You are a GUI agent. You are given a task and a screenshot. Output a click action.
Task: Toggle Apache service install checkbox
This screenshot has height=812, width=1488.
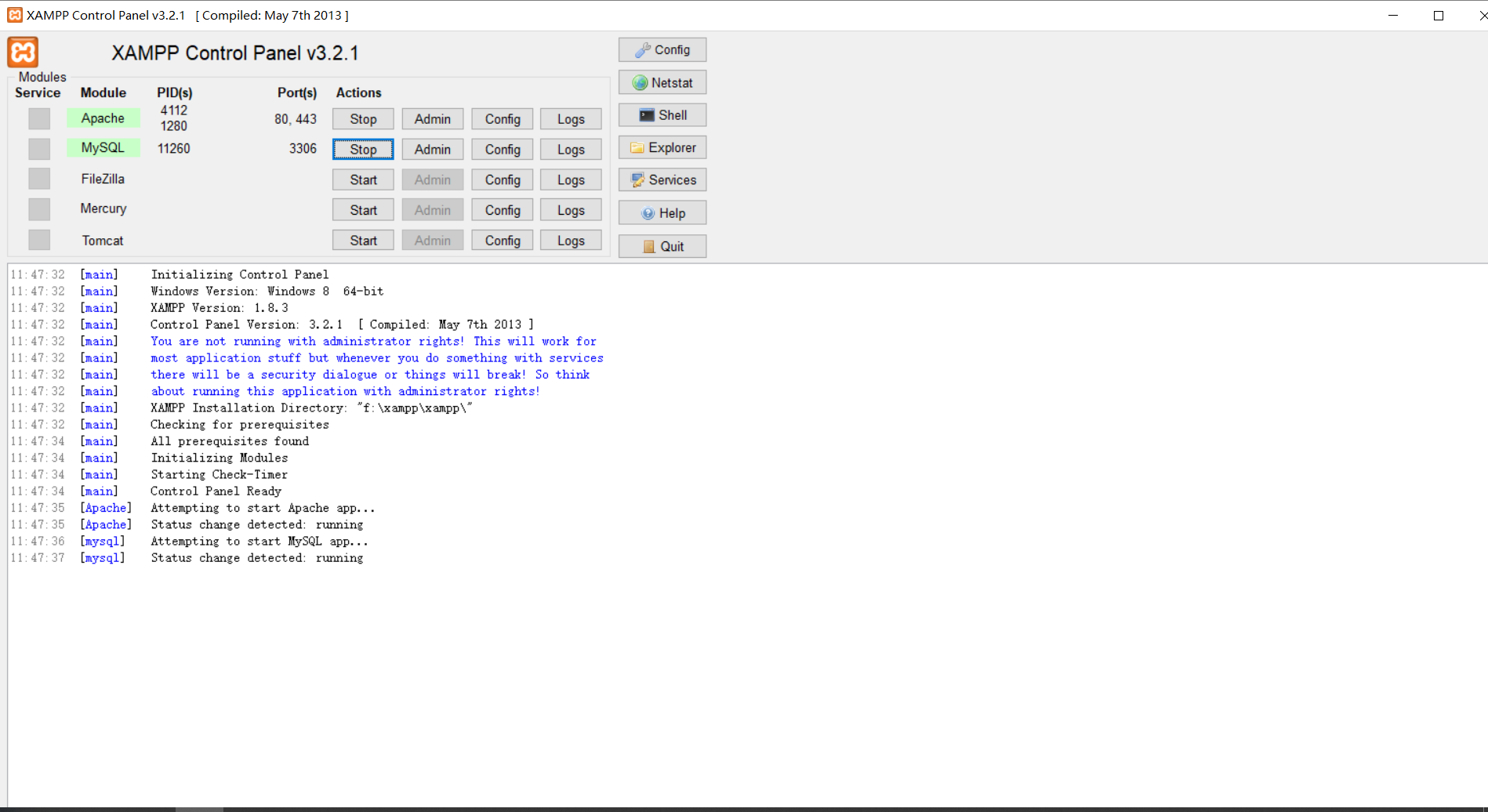pyautogui.click(x=39, y=118)
